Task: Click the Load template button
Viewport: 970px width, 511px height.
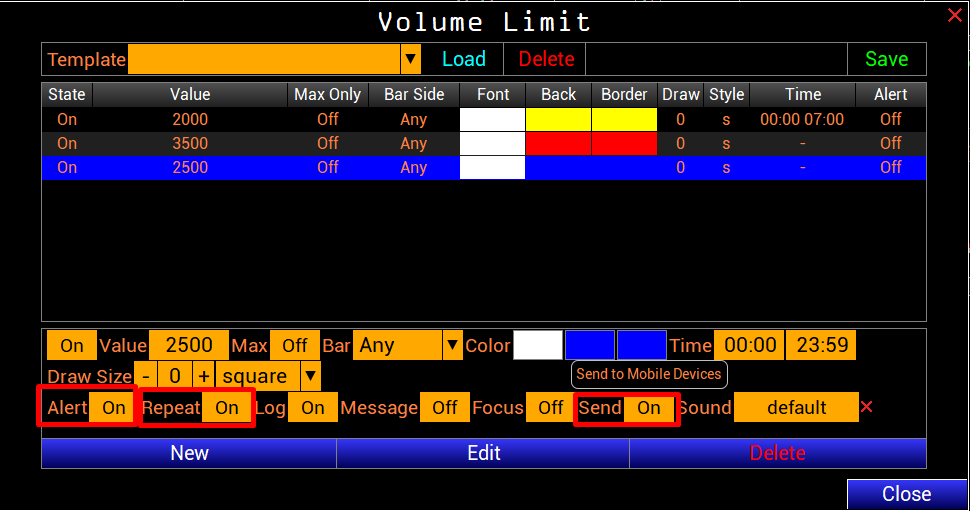Action: pyautogui.click(x=464, y=59)
